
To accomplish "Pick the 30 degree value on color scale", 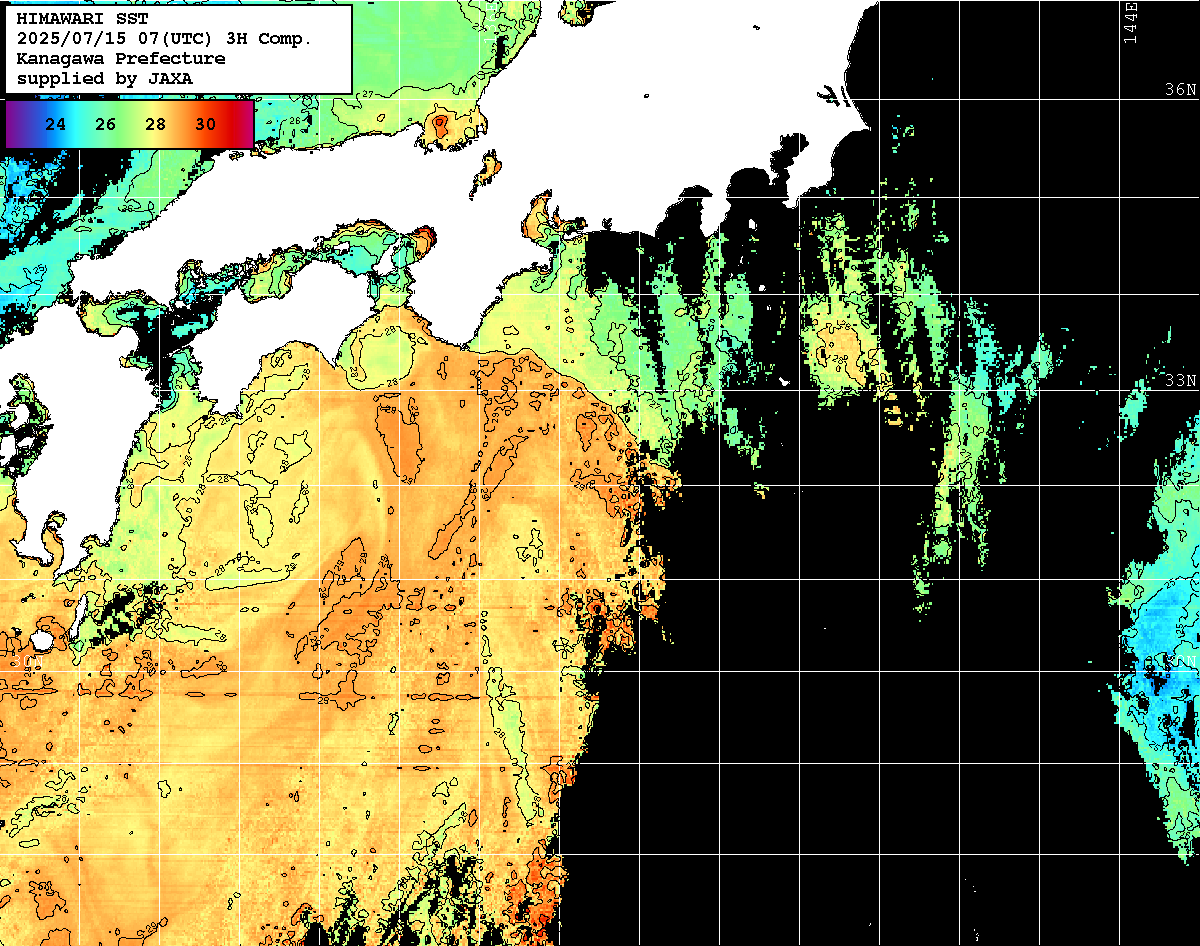I will tap(206, 125).
